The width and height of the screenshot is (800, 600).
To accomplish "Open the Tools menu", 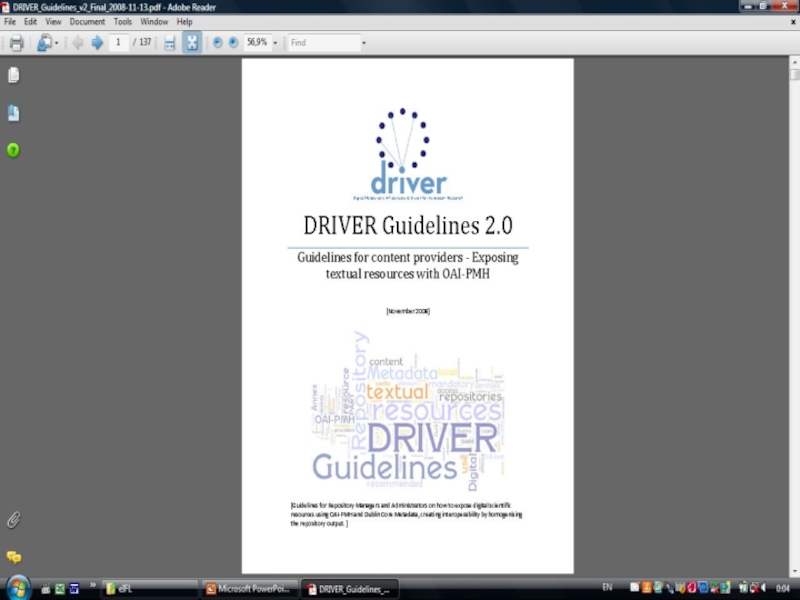I will coord(123,21).
